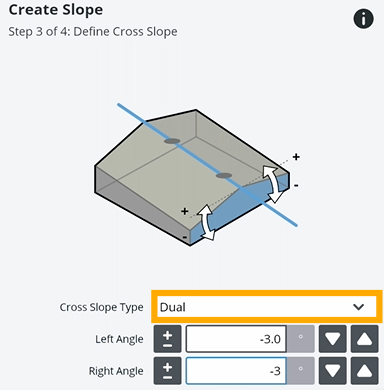The image size is (384, 390).
Task: Click the chevron arrow in the Cross Slope Type box
Action: click(x=358, y=307)
